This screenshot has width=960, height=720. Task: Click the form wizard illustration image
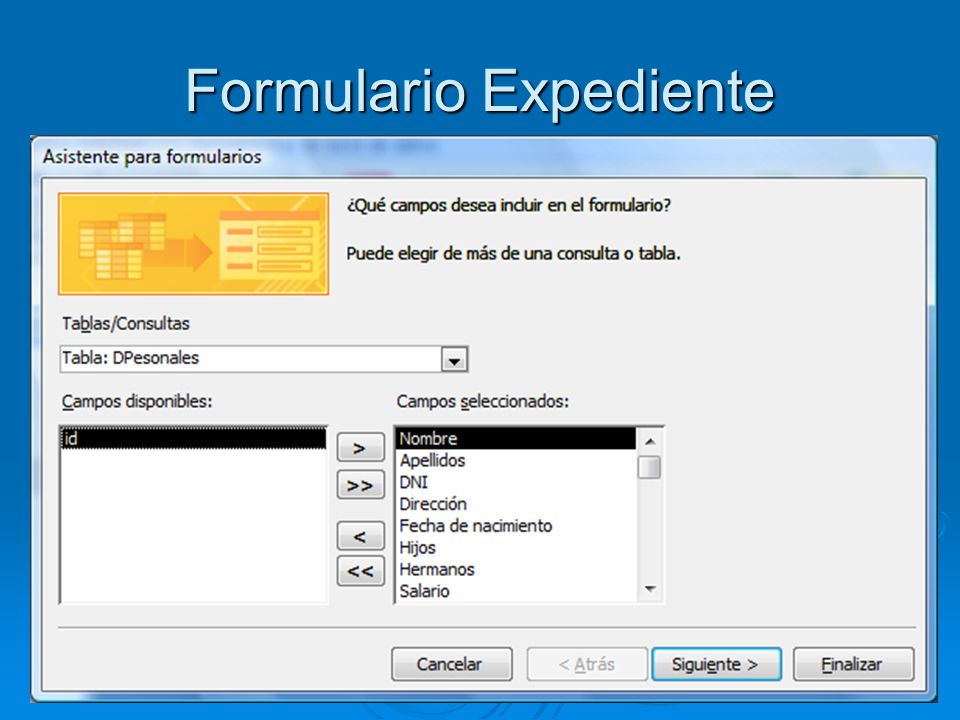point(193,244)
